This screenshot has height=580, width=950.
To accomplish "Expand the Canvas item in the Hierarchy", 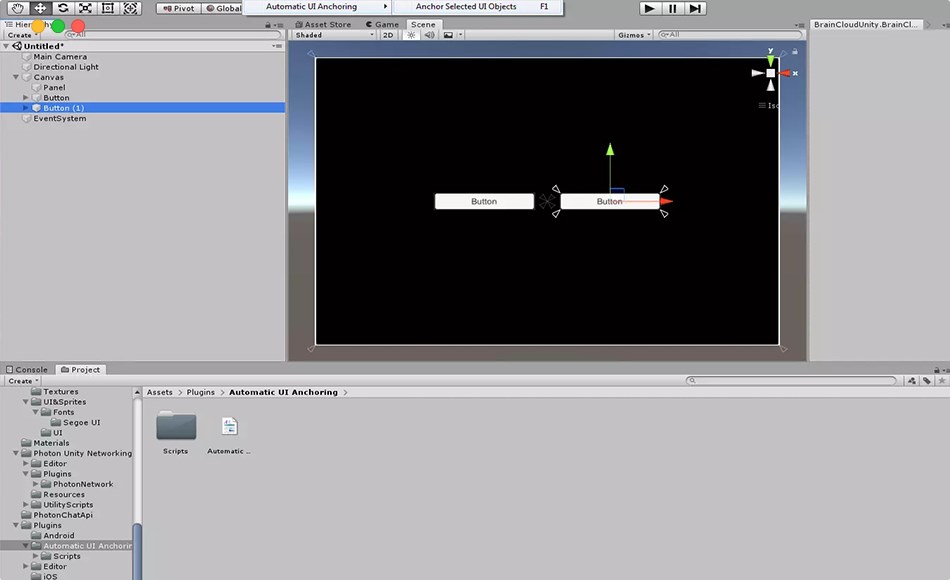I will coord(17,77).
